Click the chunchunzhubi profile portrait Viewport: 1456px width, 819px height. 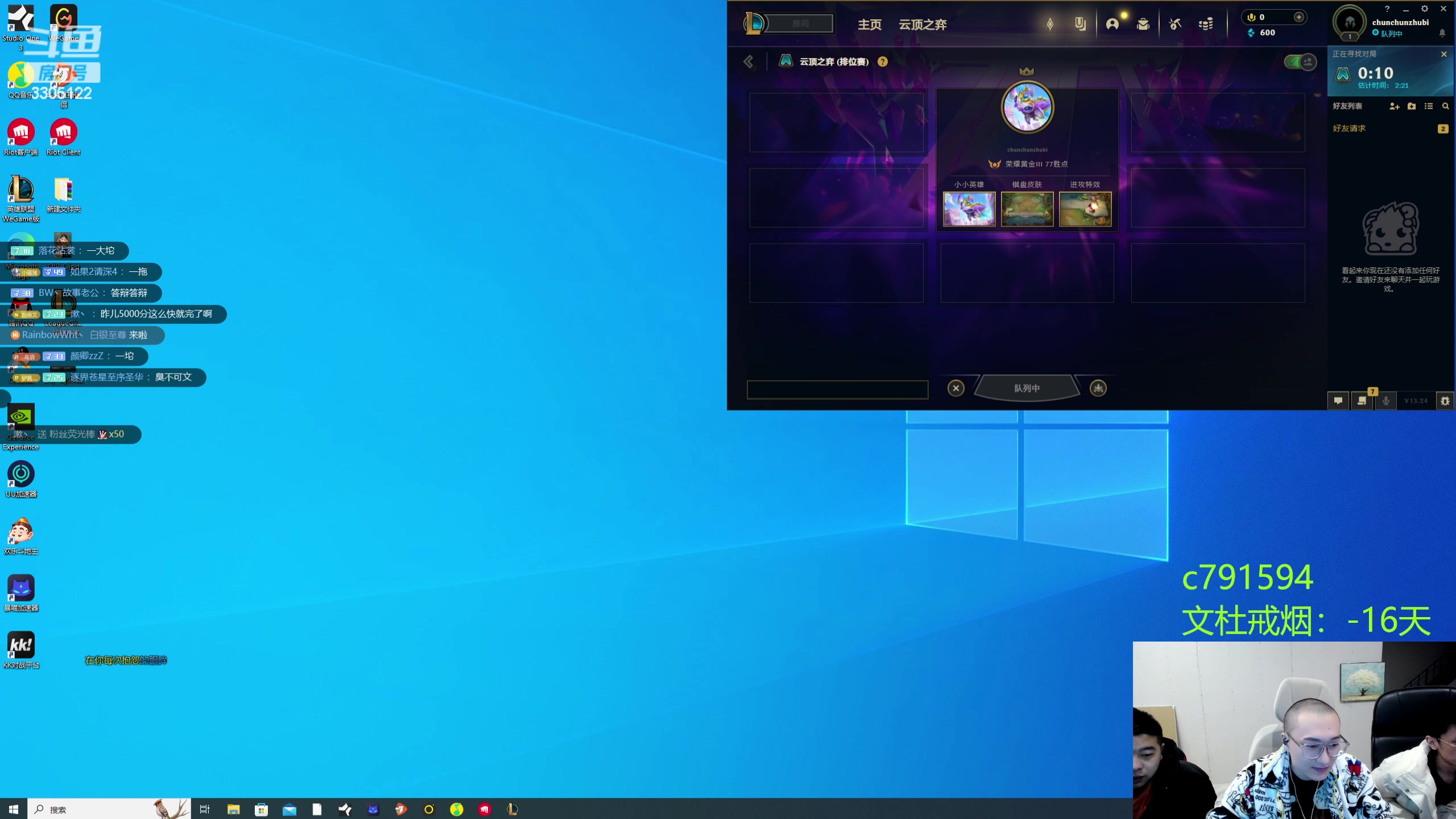1350,22
